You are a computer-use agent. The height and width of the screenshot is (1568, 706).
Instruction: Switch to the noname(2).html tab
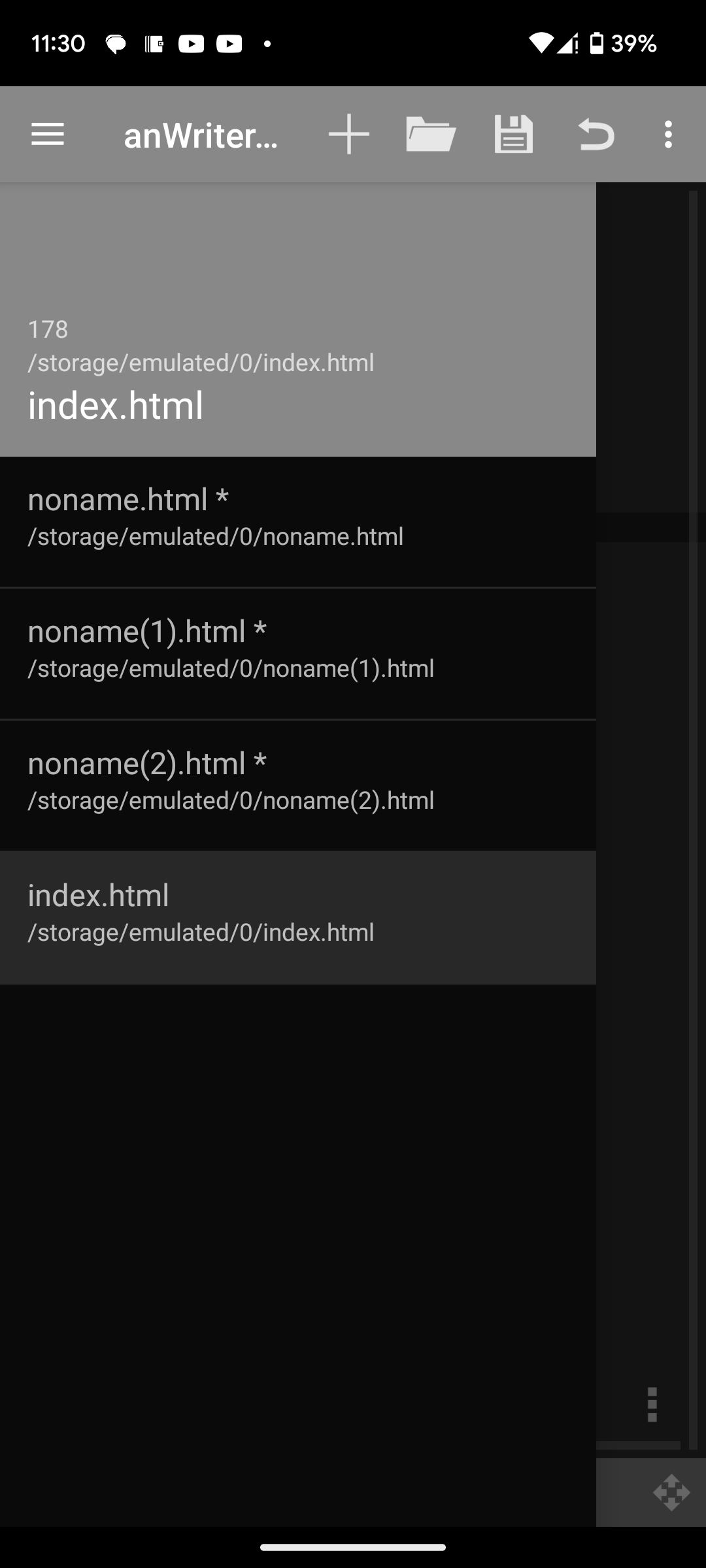tap(298, 781)
